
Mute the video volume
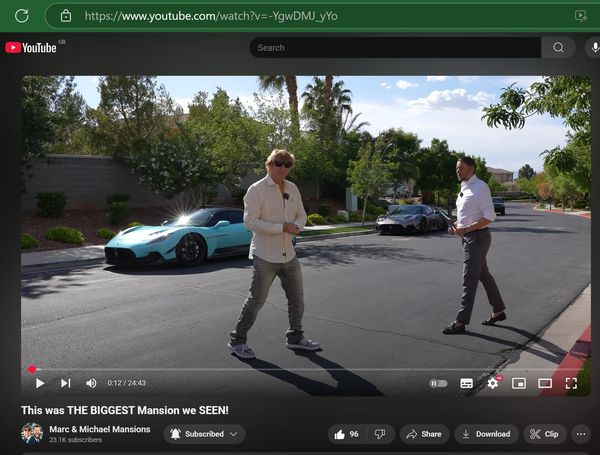pyautogui.click(x=91, y=383)
